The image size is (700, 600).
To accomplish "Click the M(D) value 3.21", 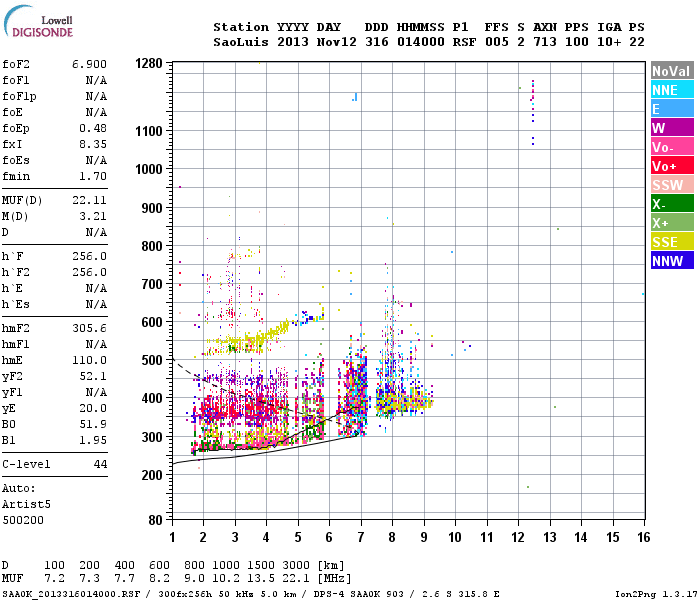I will pyautogui.click(x=93, y=217).
